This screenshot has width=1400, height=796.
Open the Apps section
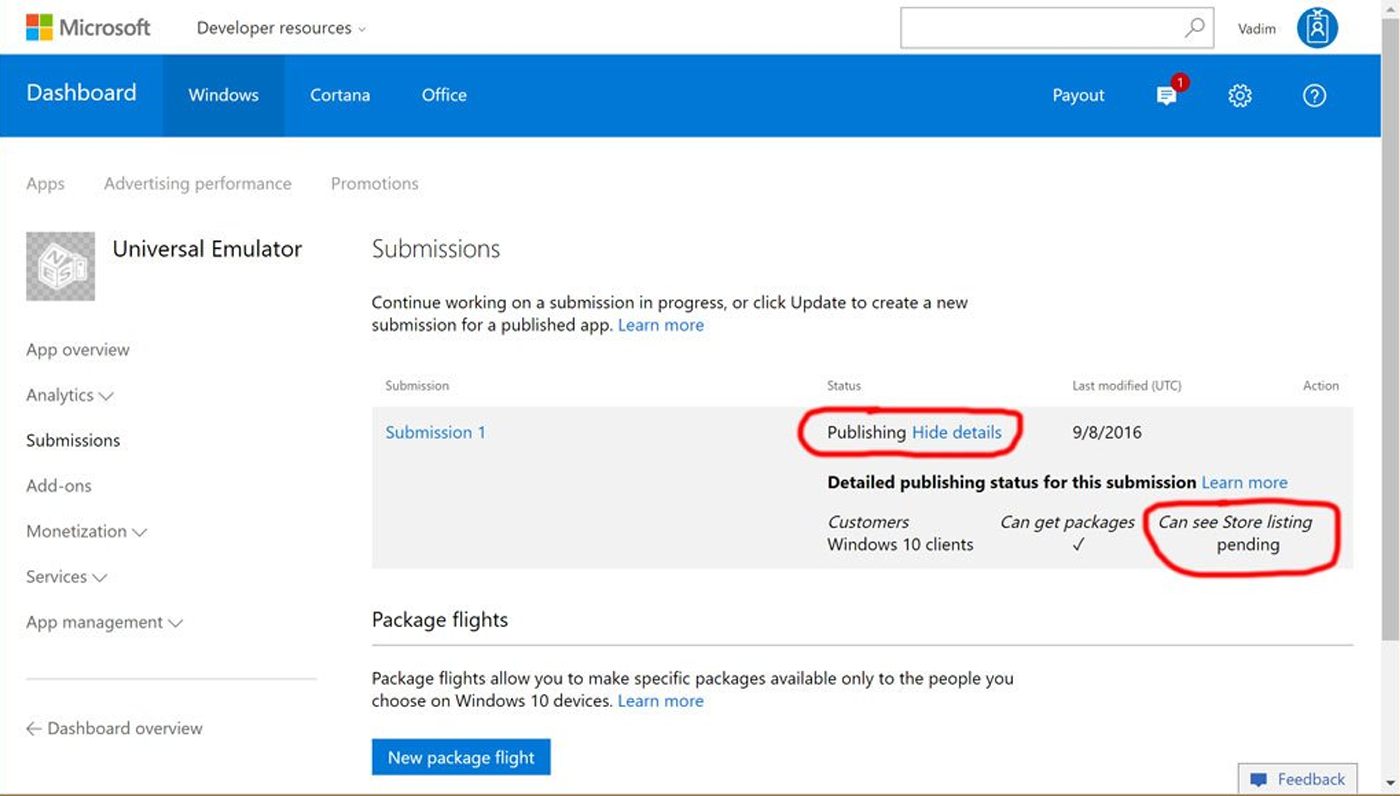(x=45, y=184)
